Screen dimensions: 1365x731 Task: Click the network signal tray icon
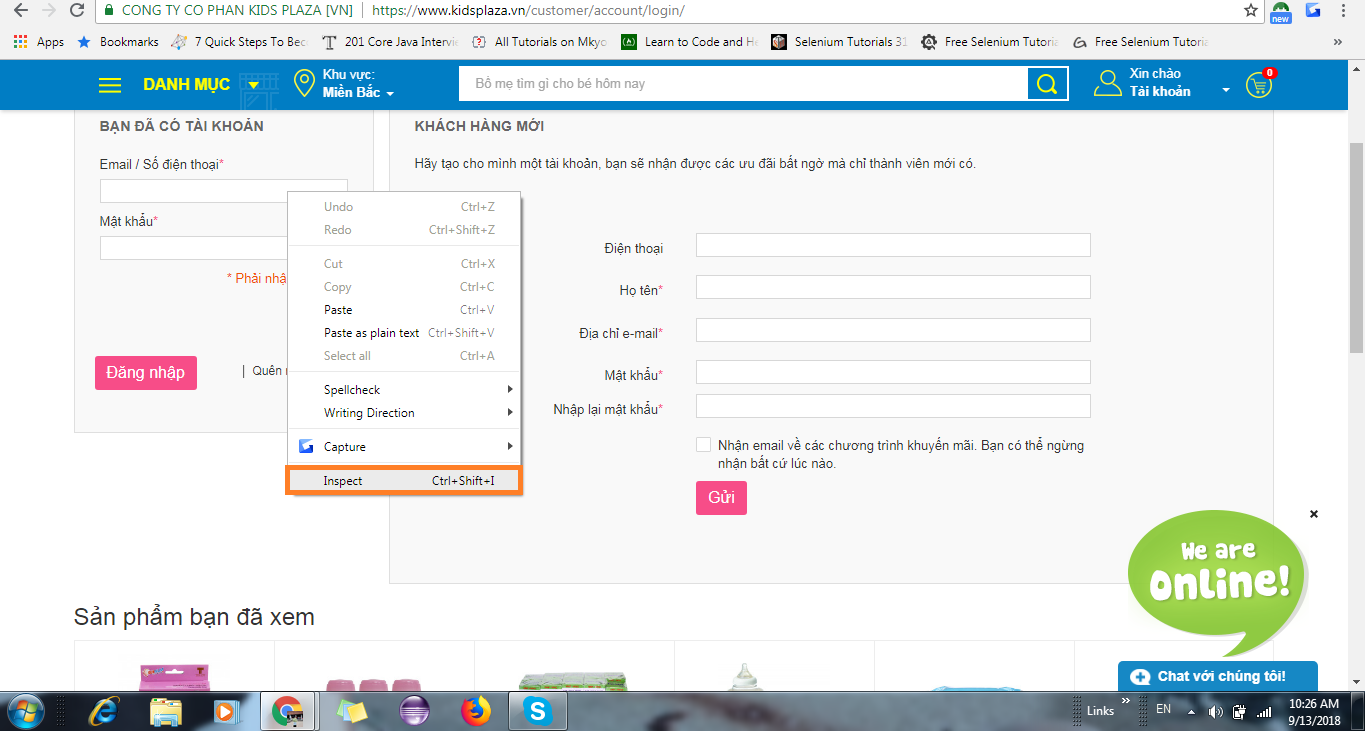click(x=1265, y=712)
